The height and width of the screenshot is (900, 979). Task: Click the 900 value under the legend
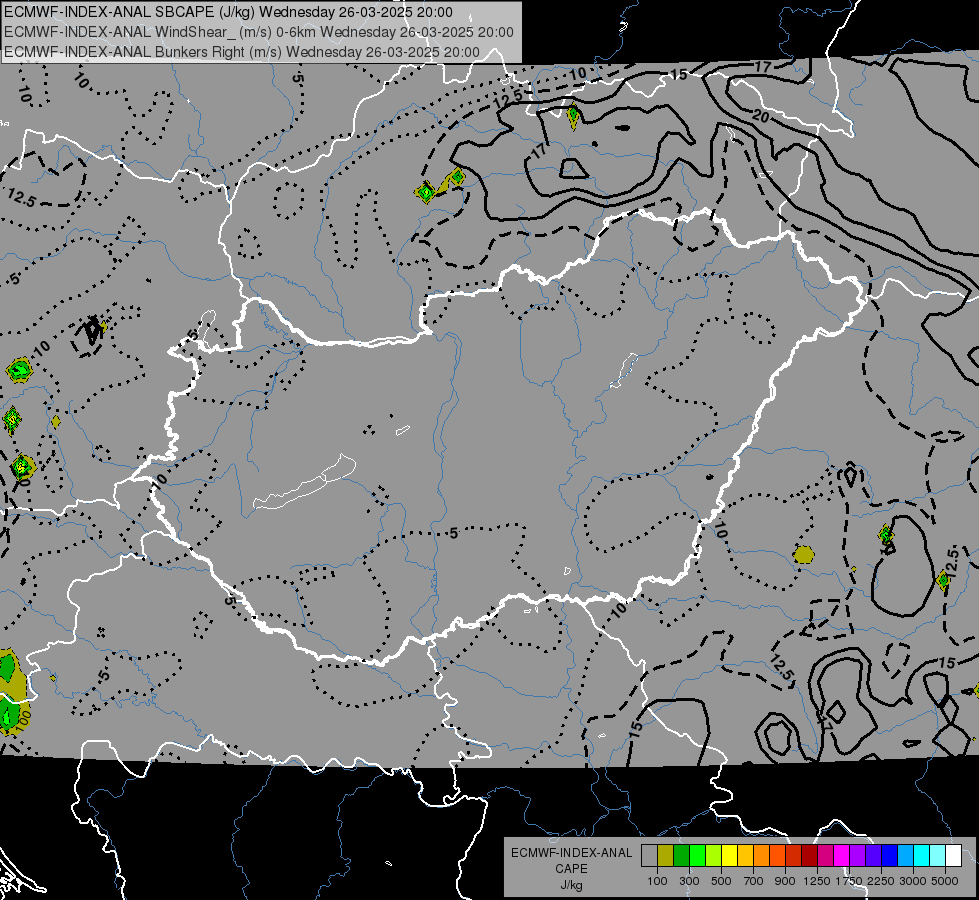(x=785, y=881)
